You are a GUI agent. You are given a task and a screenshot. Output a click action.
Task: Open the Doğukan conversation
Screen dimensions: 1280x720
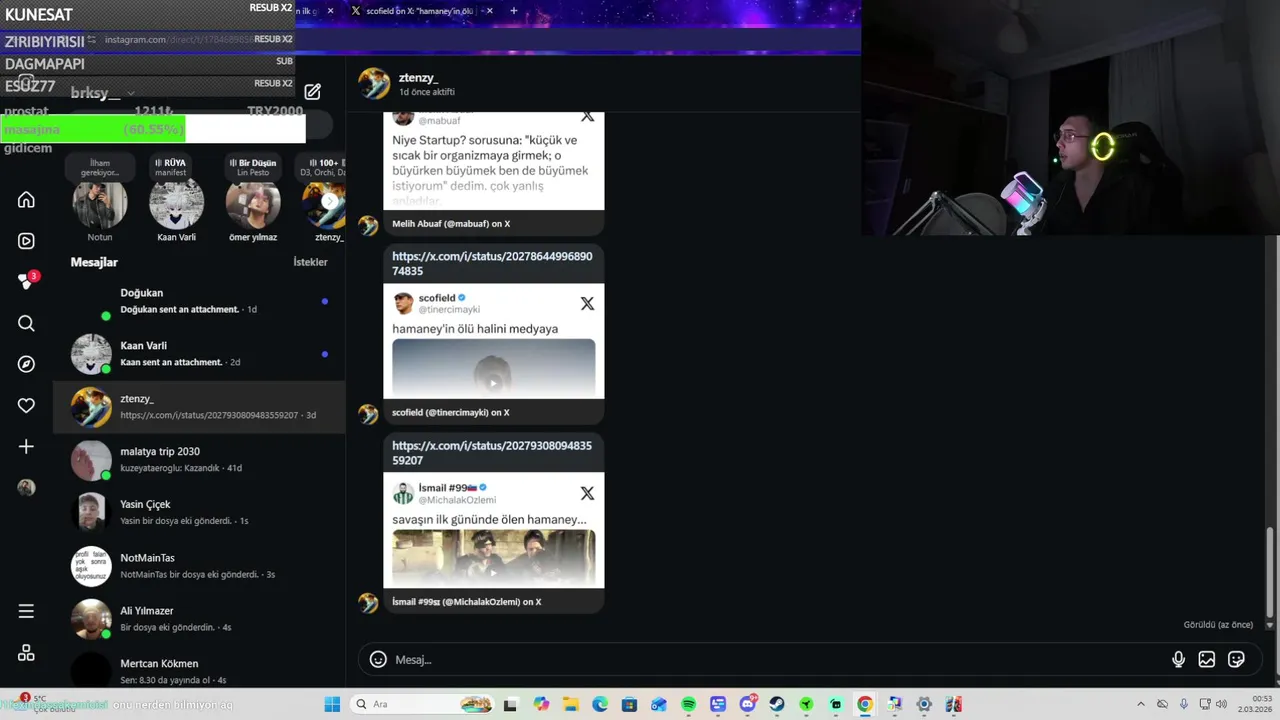coord(200,301)
